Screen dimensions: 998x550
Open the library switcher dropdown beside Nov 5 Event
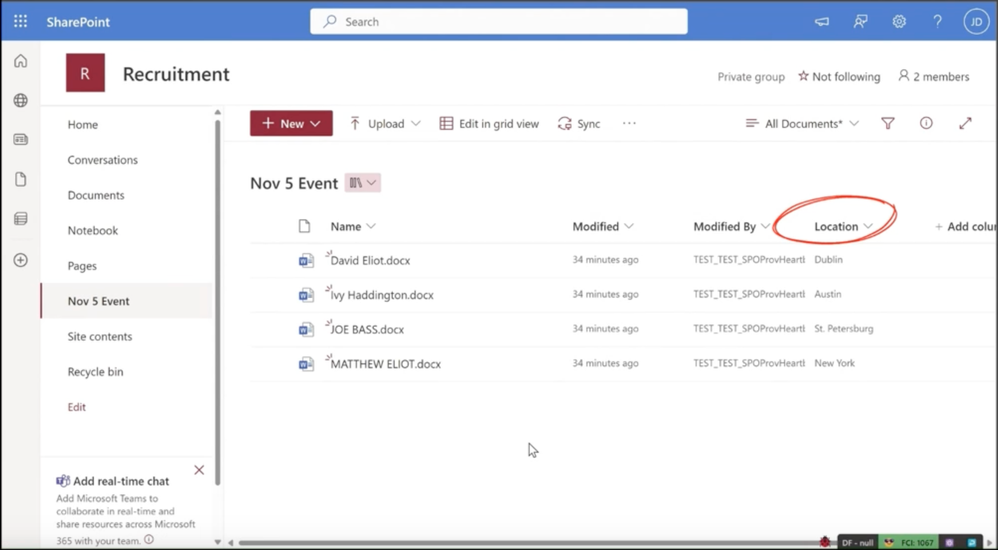pos(363,183)
